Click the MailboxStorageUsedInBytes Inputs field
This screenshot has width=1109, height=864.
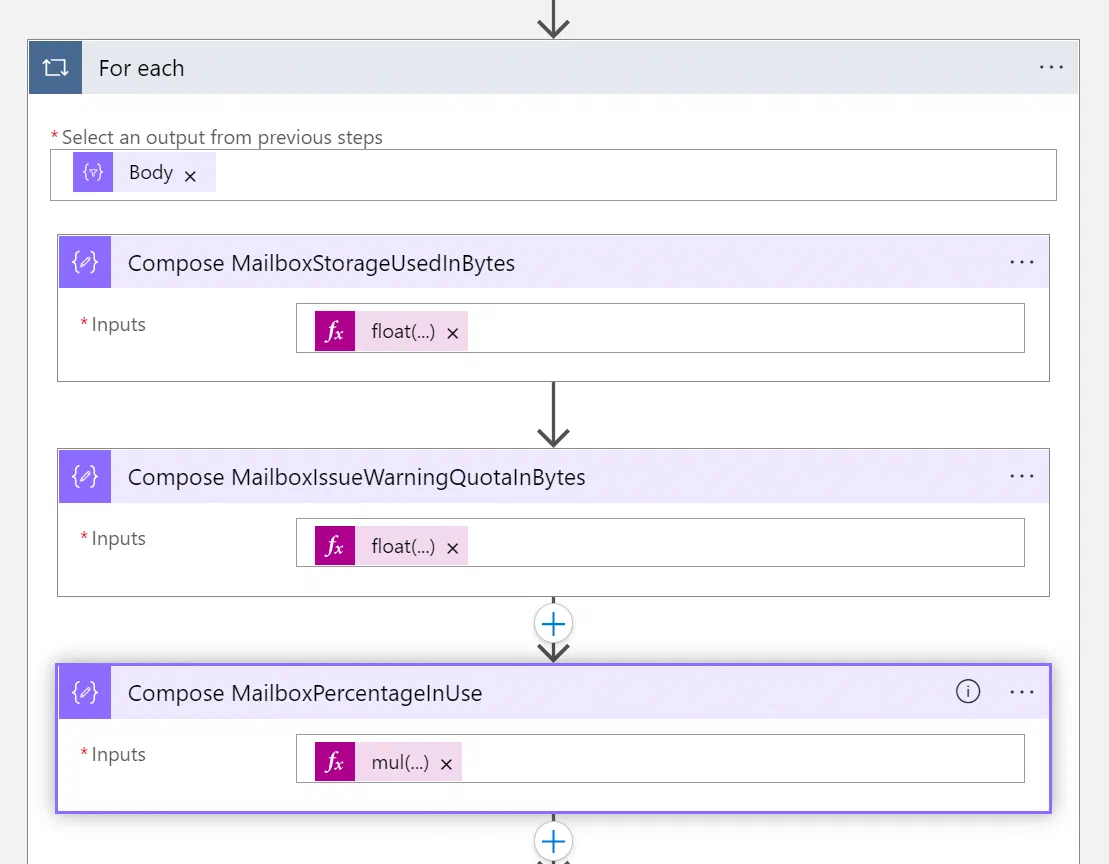[x=660, y=328]
